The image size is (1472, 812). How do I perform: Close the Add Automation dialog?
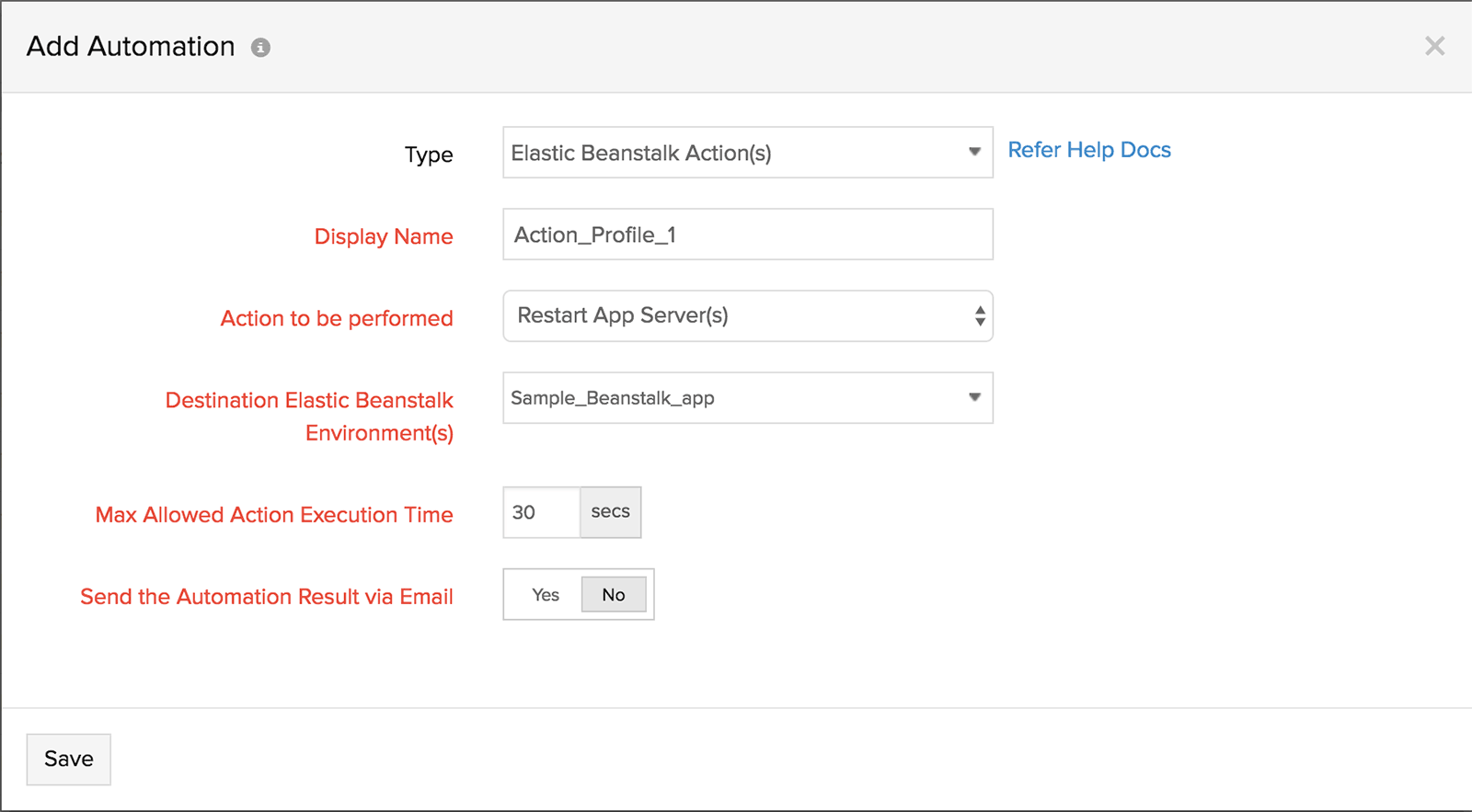[x=1434, y=46]
